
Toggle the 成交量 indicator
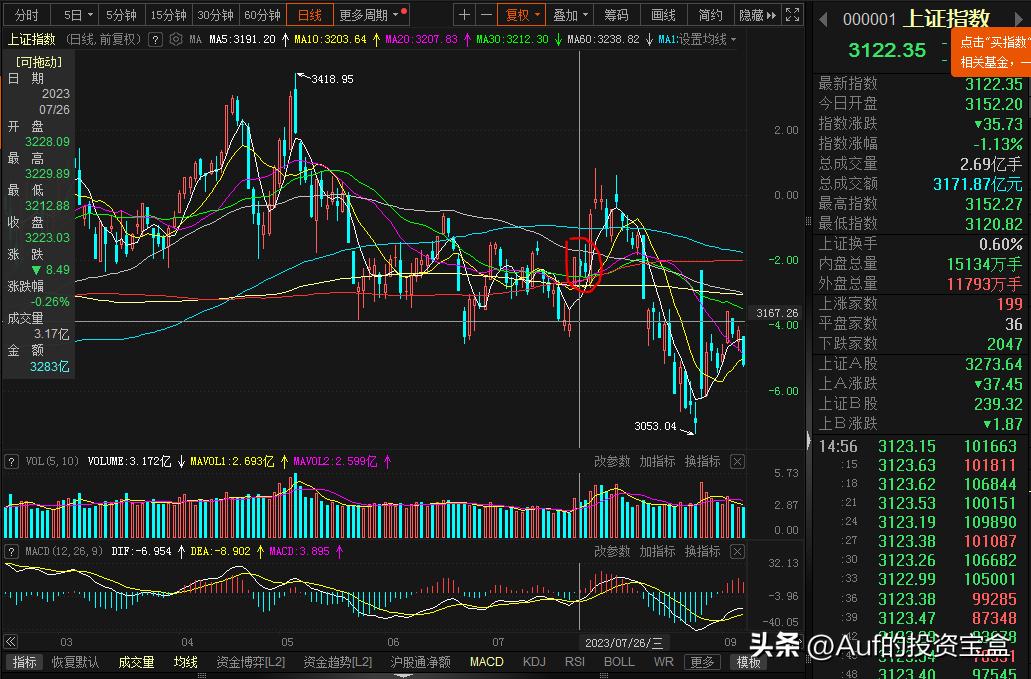coord(136,662)
